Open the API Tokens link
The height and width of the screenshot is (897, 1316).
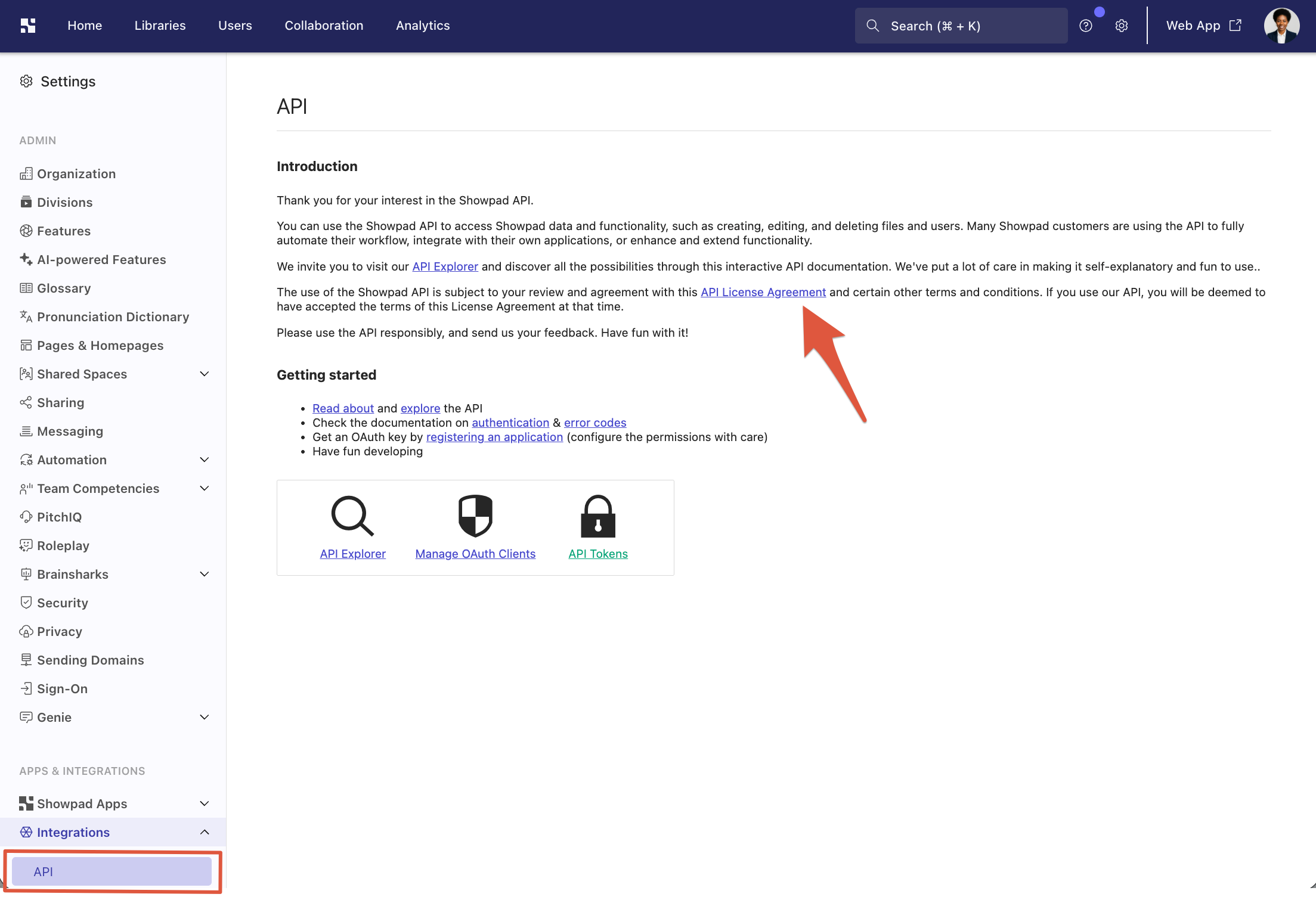[x=598, y=554]
